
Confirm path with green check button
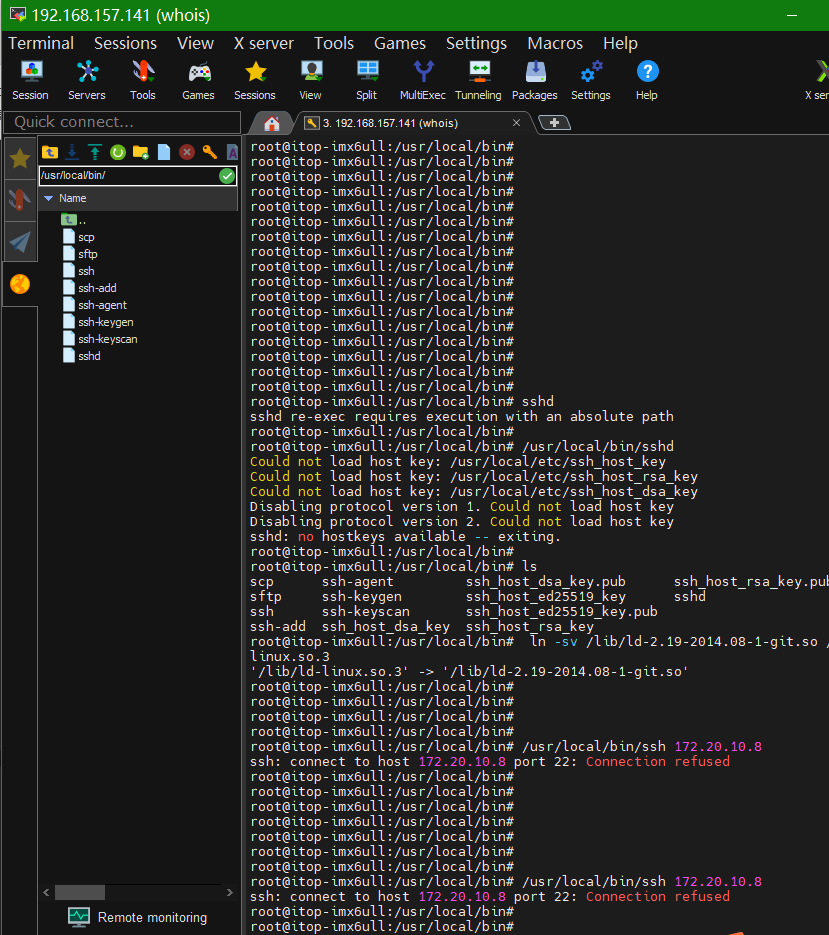pyautogui.click(x=227, y=176)
